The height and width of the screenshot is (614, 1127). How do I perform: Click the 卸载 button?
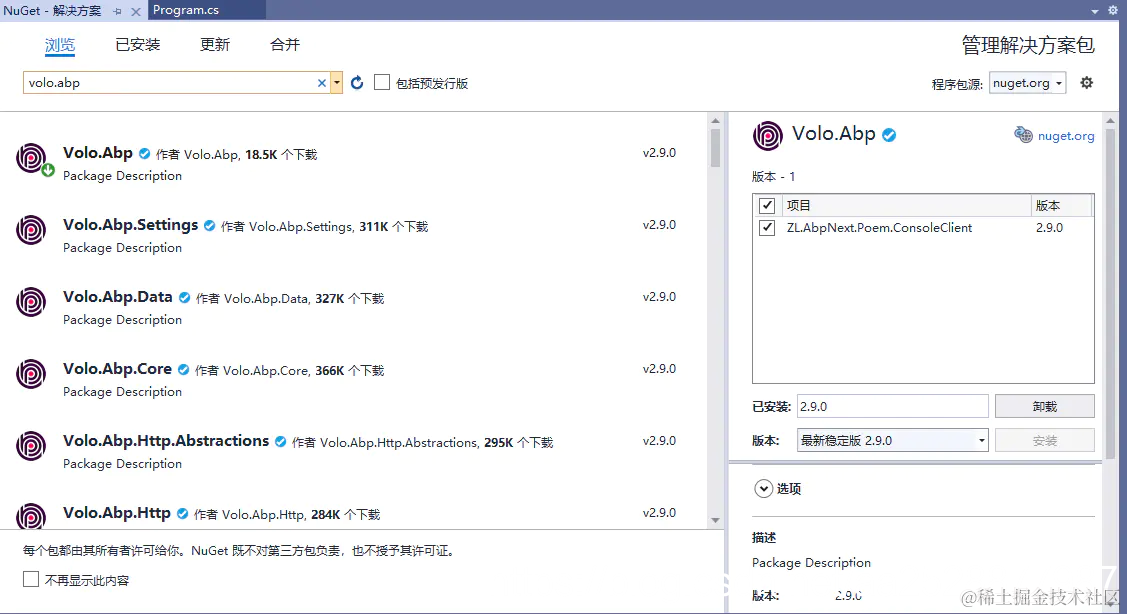1044,406
